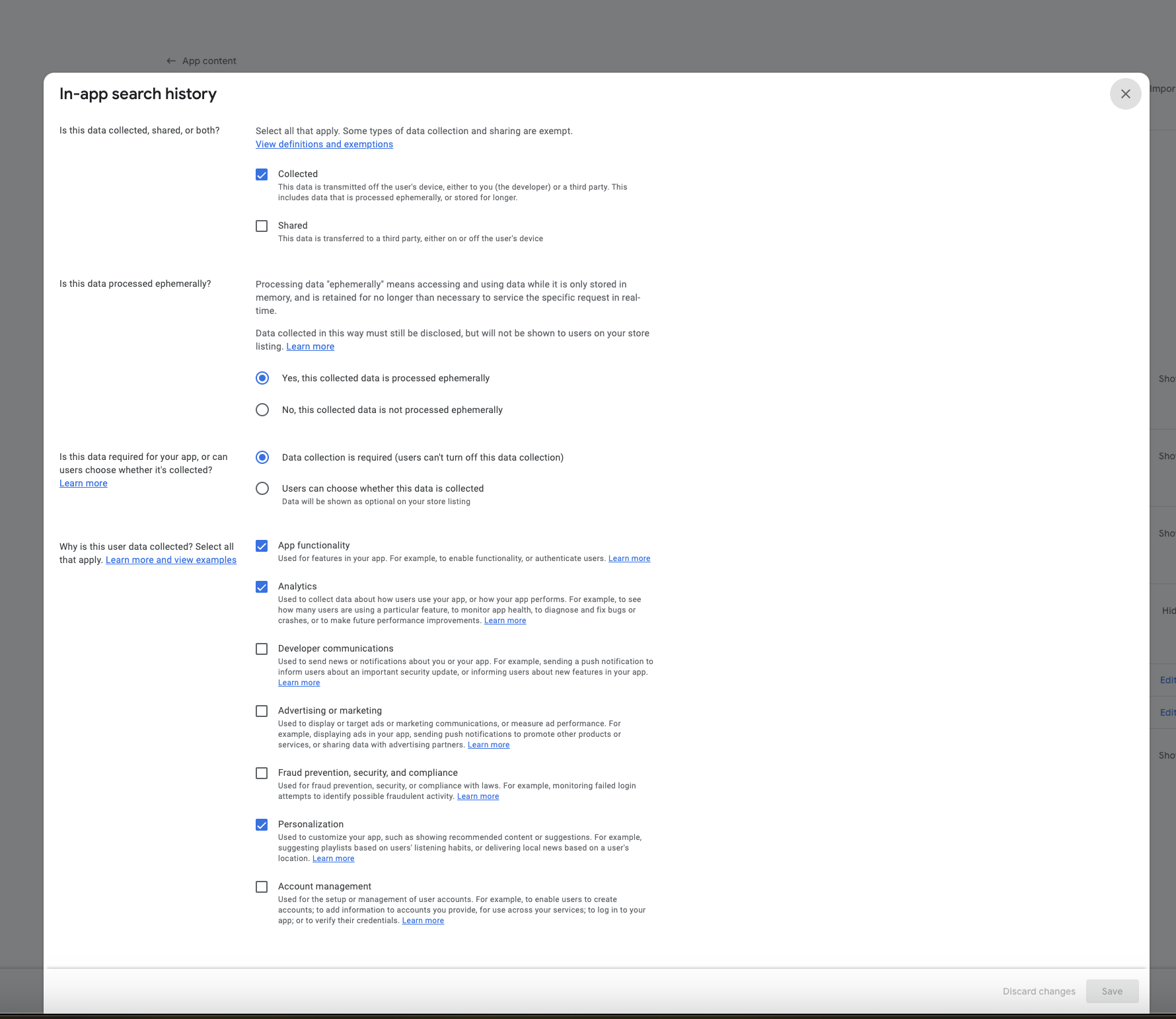Click the Discard changes button
1176x1019 pixels.
1039,991
